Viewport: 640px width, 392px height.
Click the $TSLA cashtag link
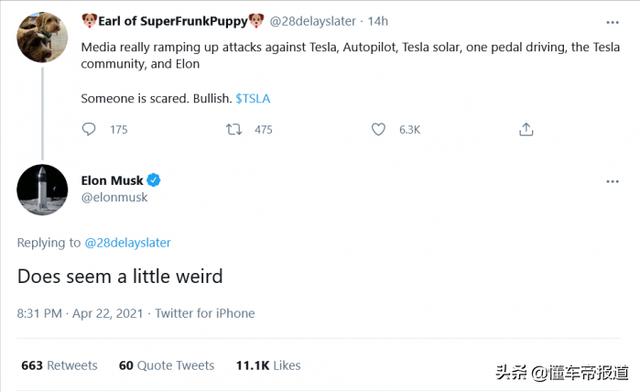tap(253, 98)
